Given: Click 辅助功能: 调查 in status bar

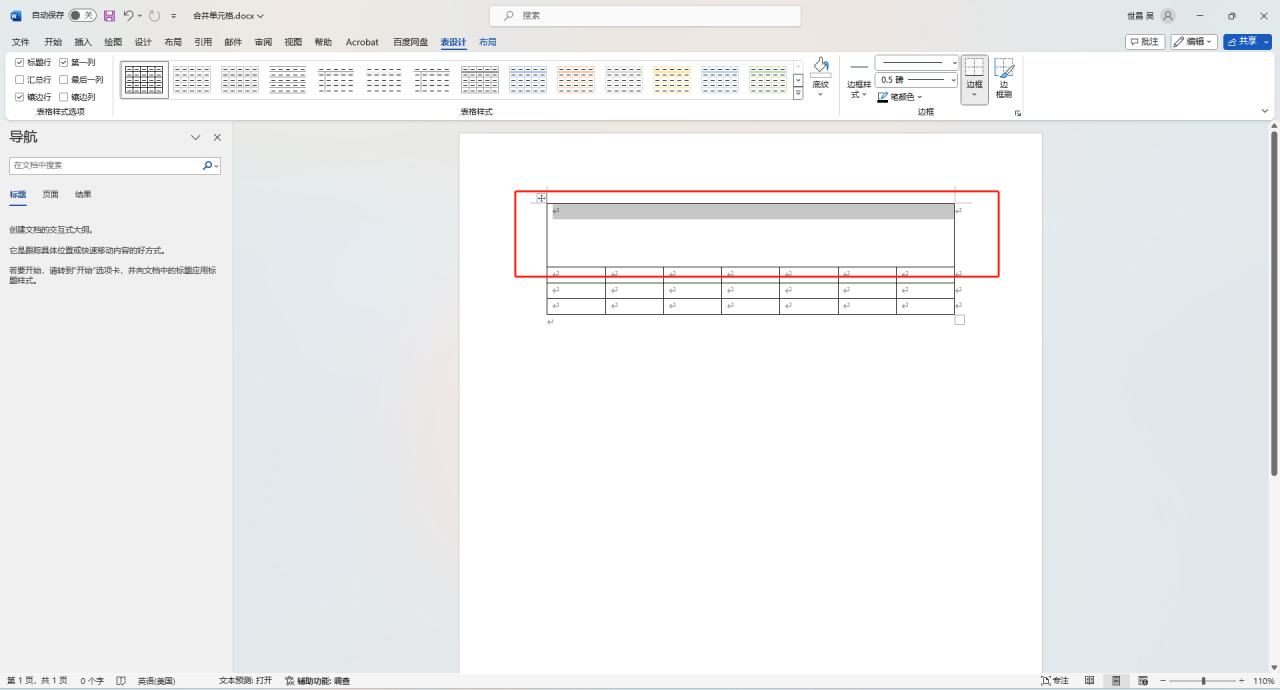Looking at the screenshot, I should [x=317, y=681].
